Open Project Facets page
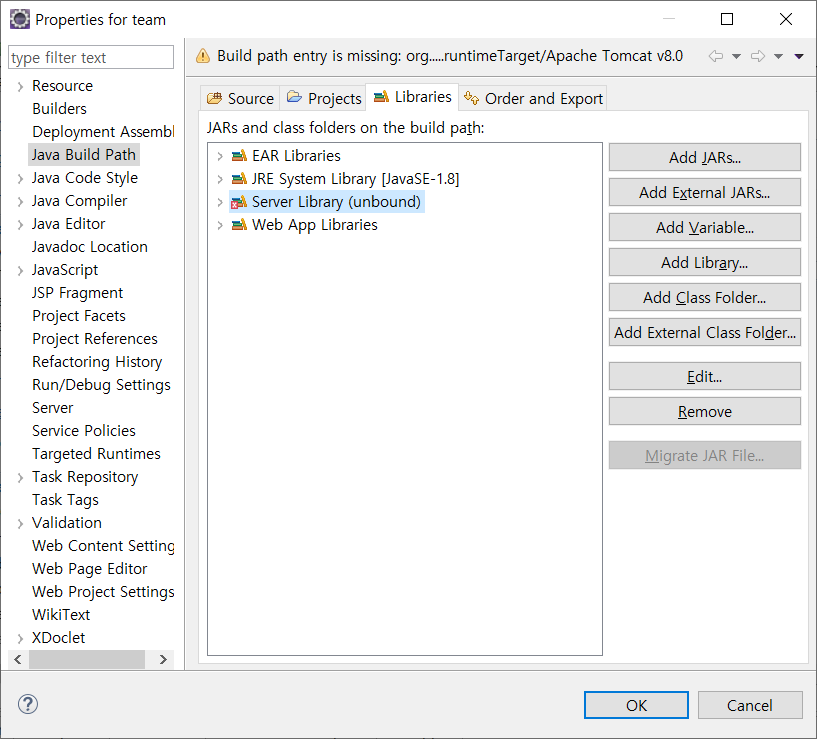 coord(79,315)
